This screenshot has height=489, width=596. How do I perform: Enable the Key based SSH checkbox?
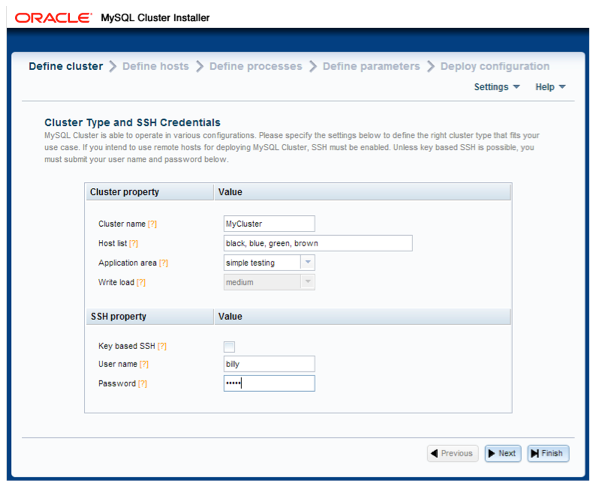pyautogui.click(x=229, y=347)
